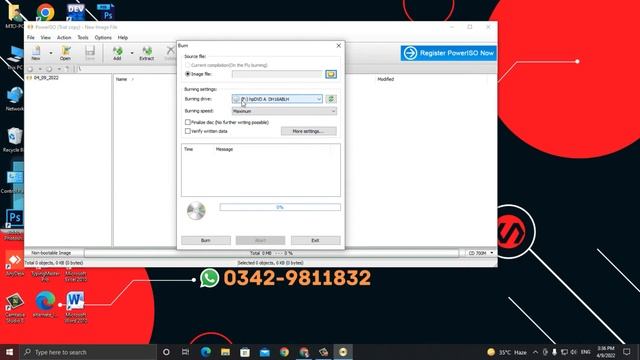Click the taskbar clock and date
Image resolution: width=640 pixels, height=360 pixels.
[606, 352]
